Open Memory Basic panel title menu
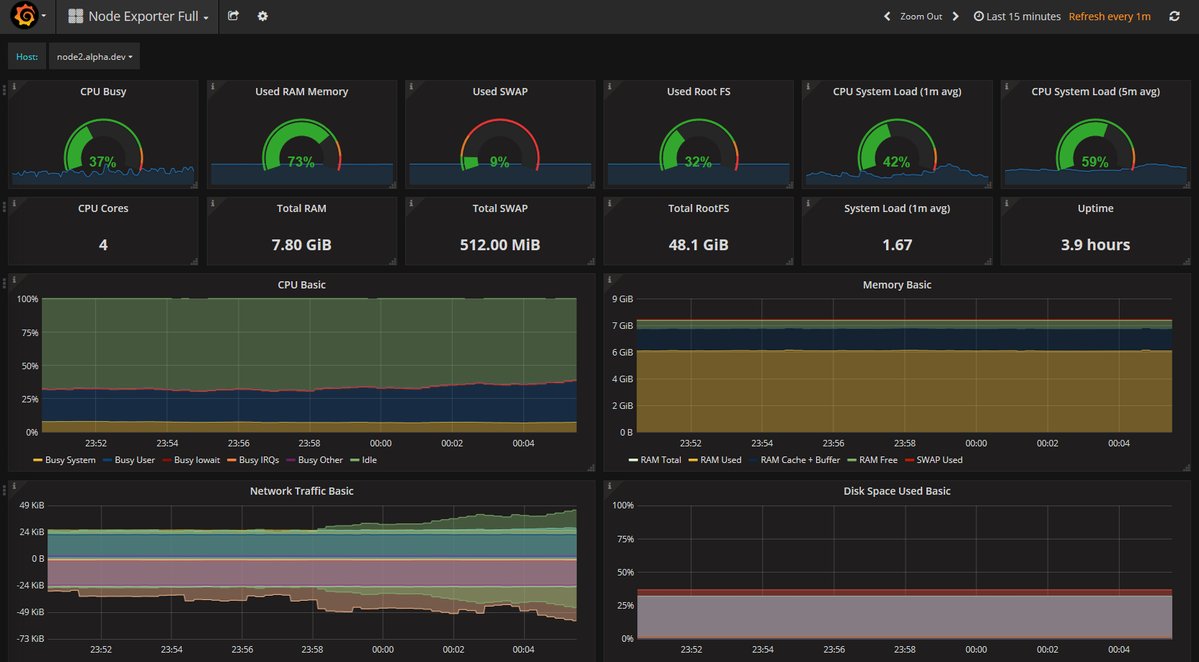This screenshot has width=1199, height=662. click(x=897, y=285)
